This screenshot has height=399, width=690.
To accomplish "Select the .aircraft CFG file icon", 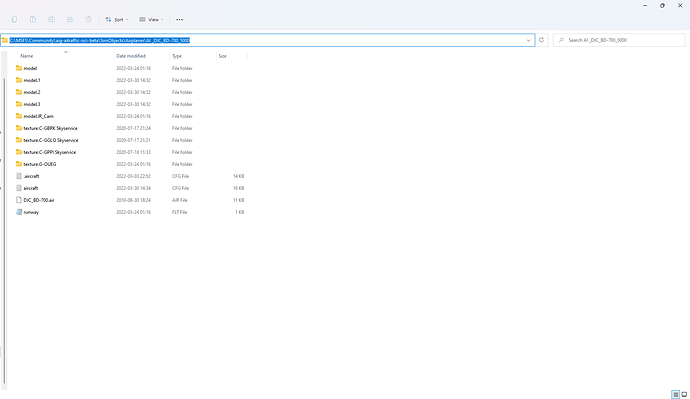I will pyautogui.click(x=19, y=176).
